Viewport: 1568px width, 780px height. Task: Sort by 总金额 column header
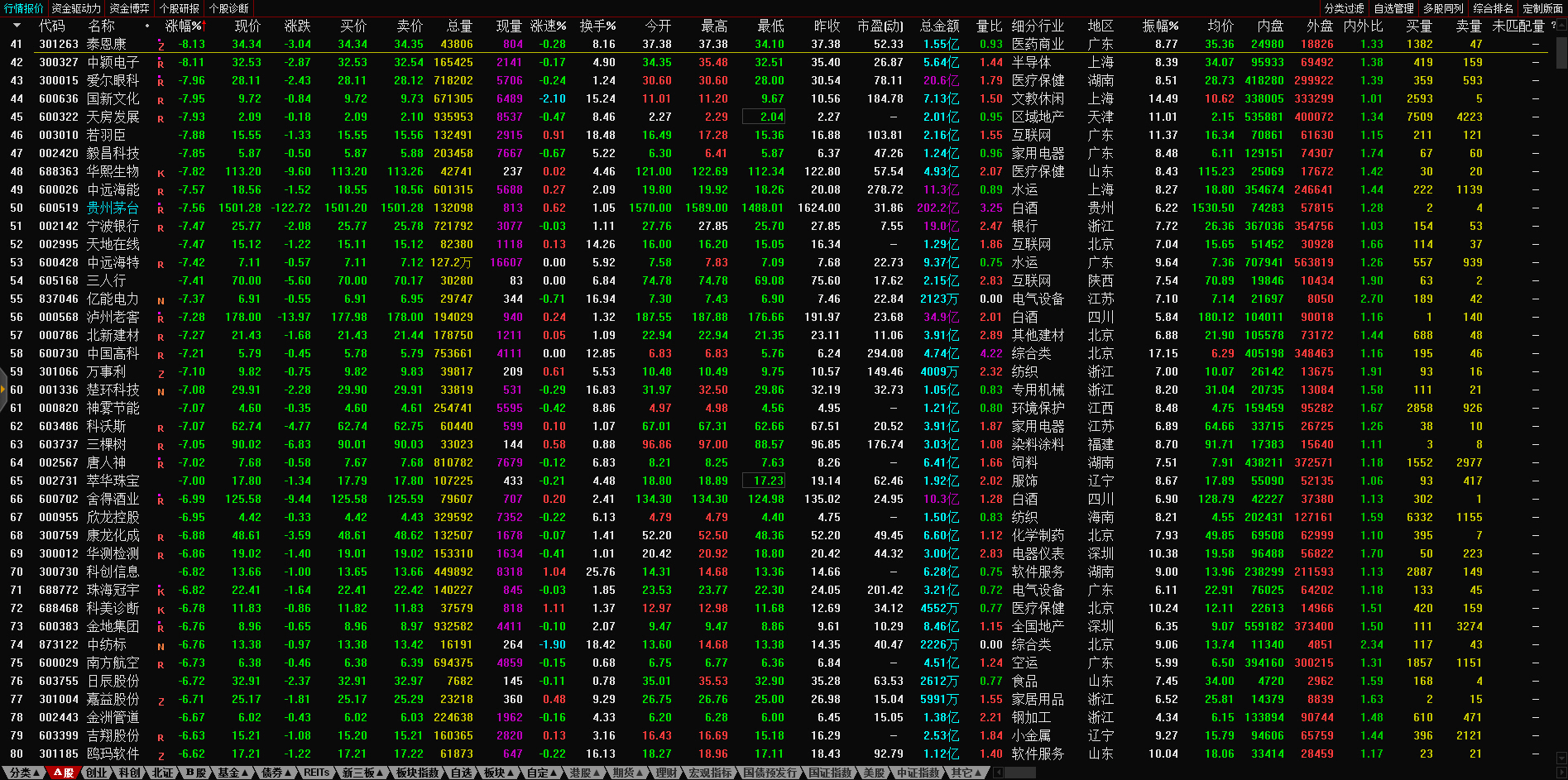point(939,26)
